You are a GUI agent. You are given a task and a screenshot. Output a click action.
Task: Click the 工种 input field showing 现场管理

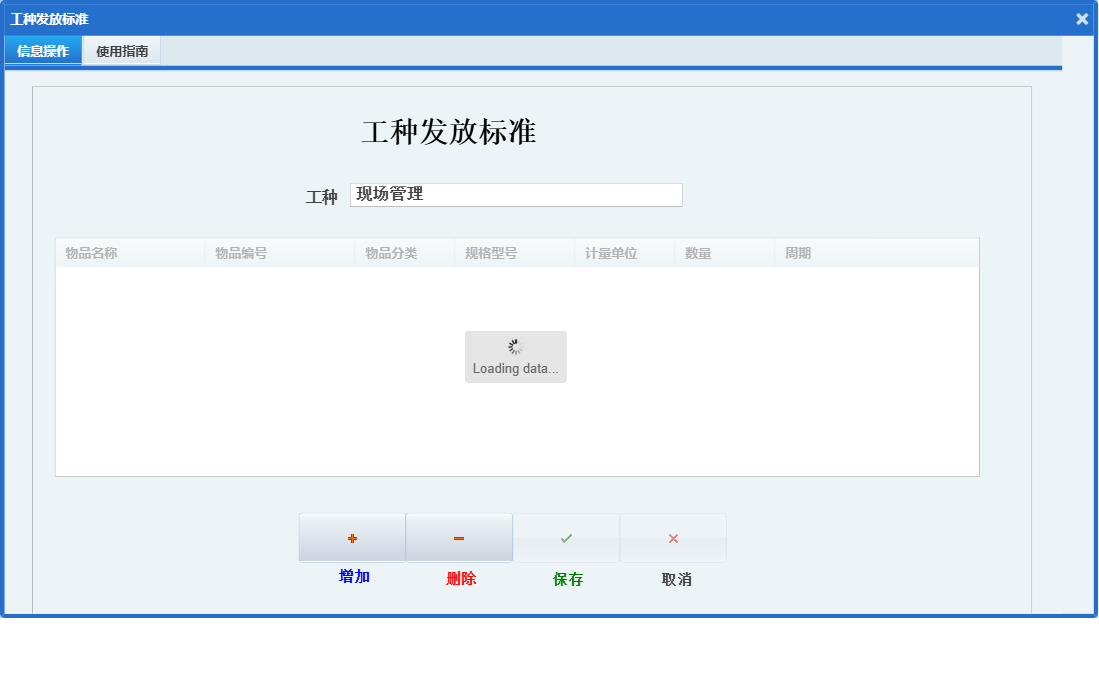tap(516, 194)
